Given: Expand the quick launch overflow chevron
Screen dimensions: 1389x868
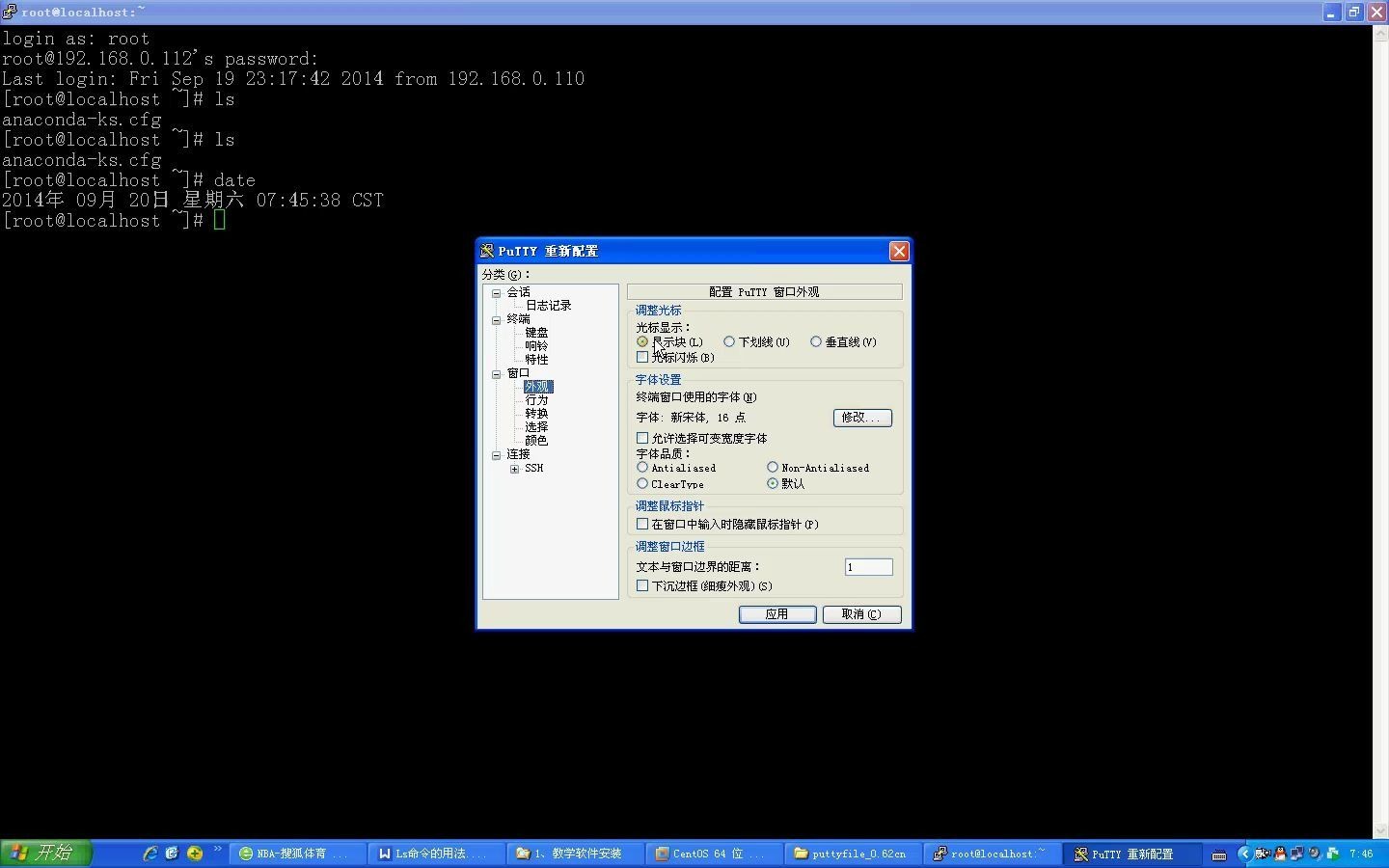Looking at the screenshot, I should tap(217, 850).
